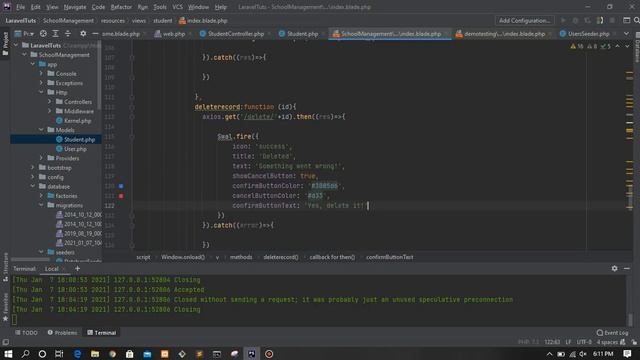Hide the Terminal panel with minus icon
The image size is (640, 360).
tap(627, 269)
